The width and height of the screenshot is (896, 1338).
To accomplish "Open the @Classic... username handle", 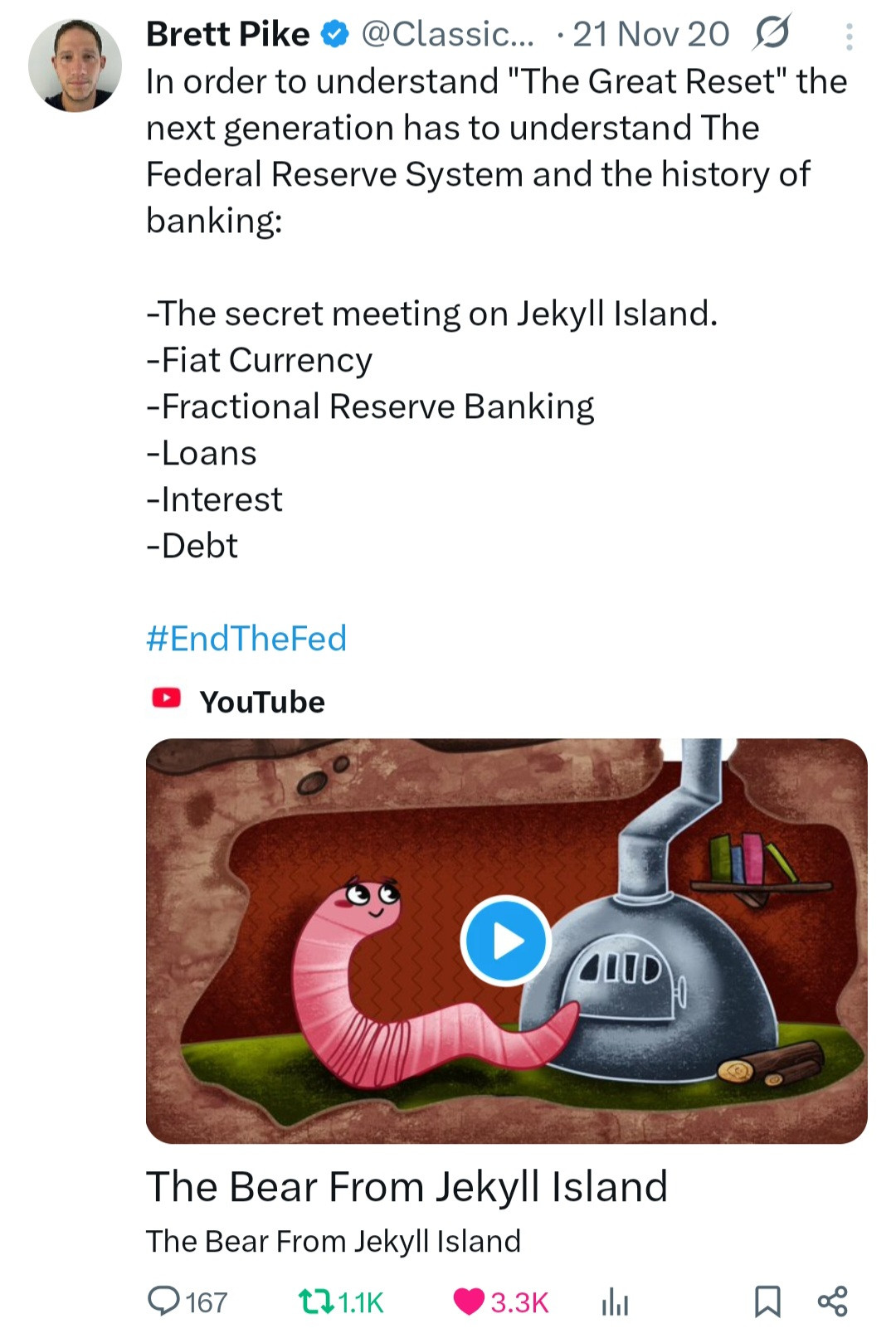I will pos(448,35).
